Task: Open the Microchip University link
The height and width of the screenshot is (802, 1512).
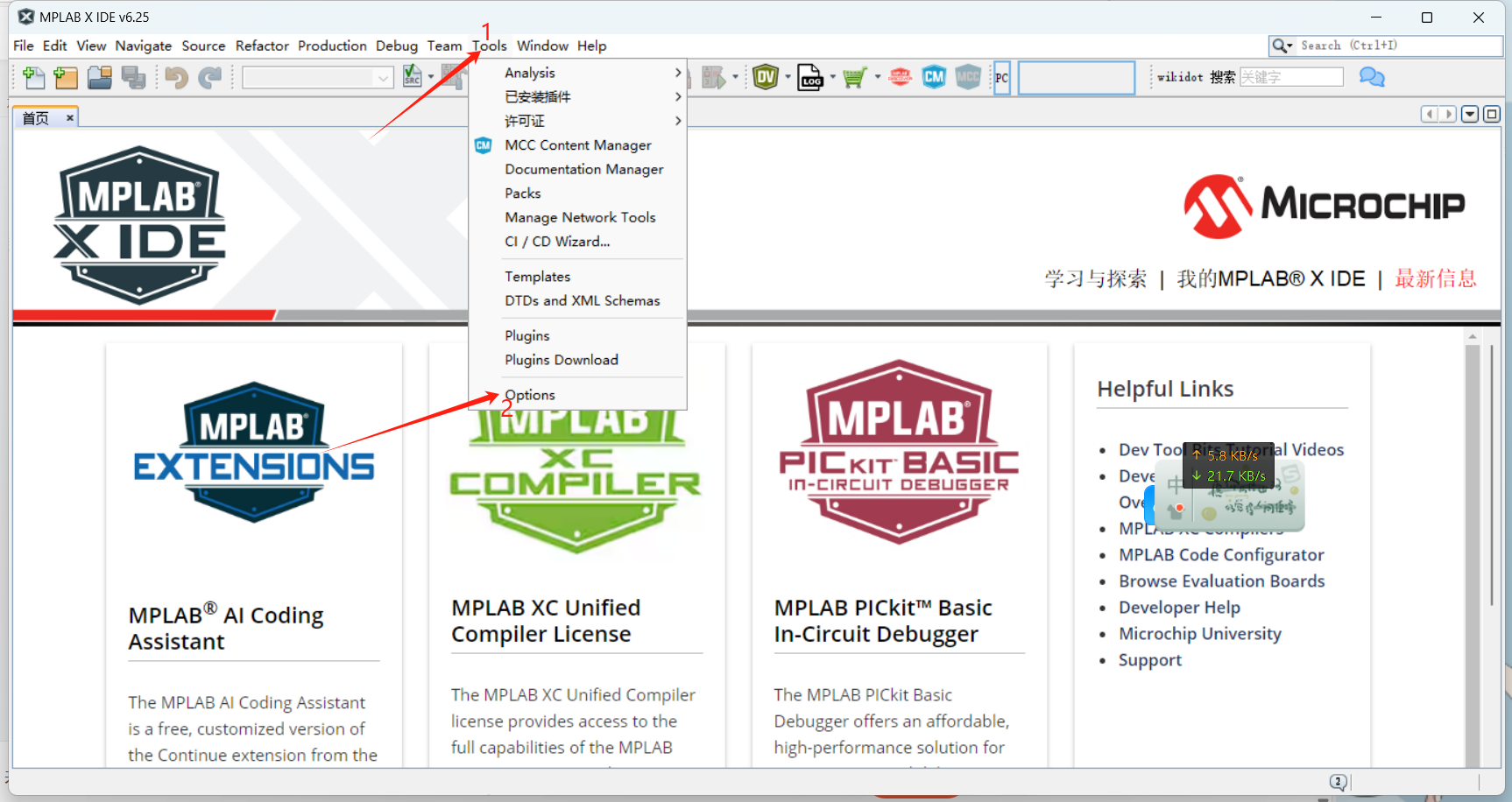Action: click(1200, 634)
